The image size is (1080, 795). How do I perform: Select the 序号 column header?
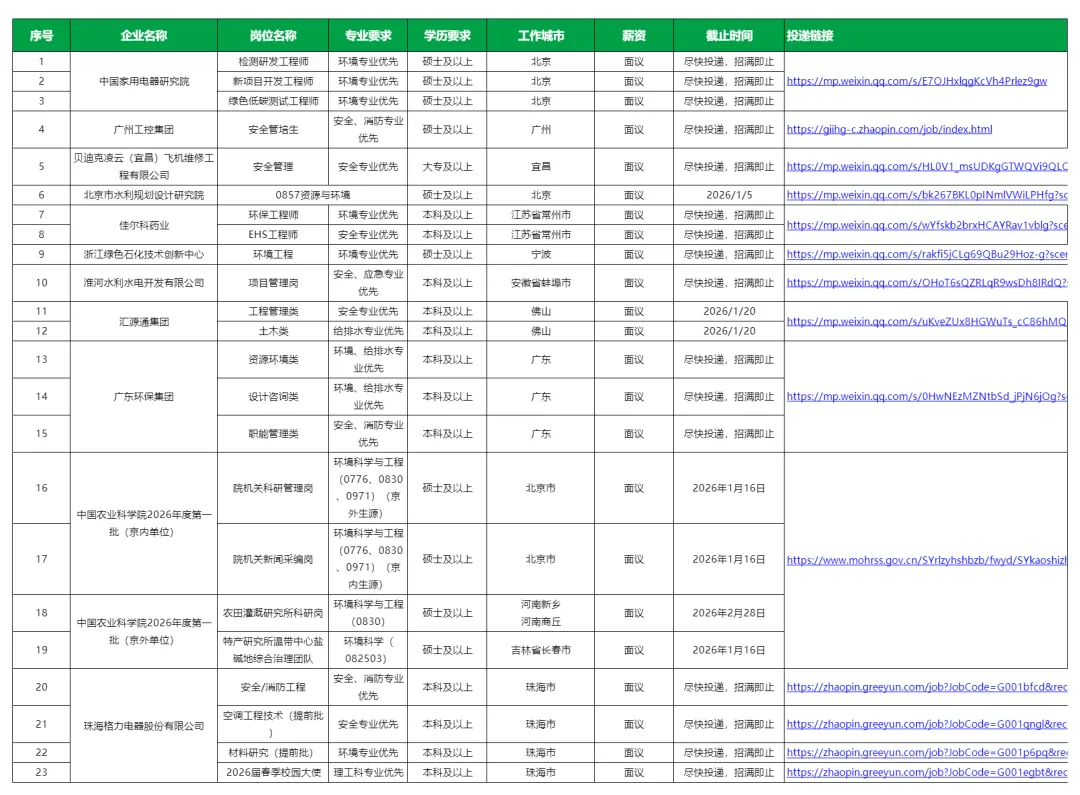[x=41, y=35]
